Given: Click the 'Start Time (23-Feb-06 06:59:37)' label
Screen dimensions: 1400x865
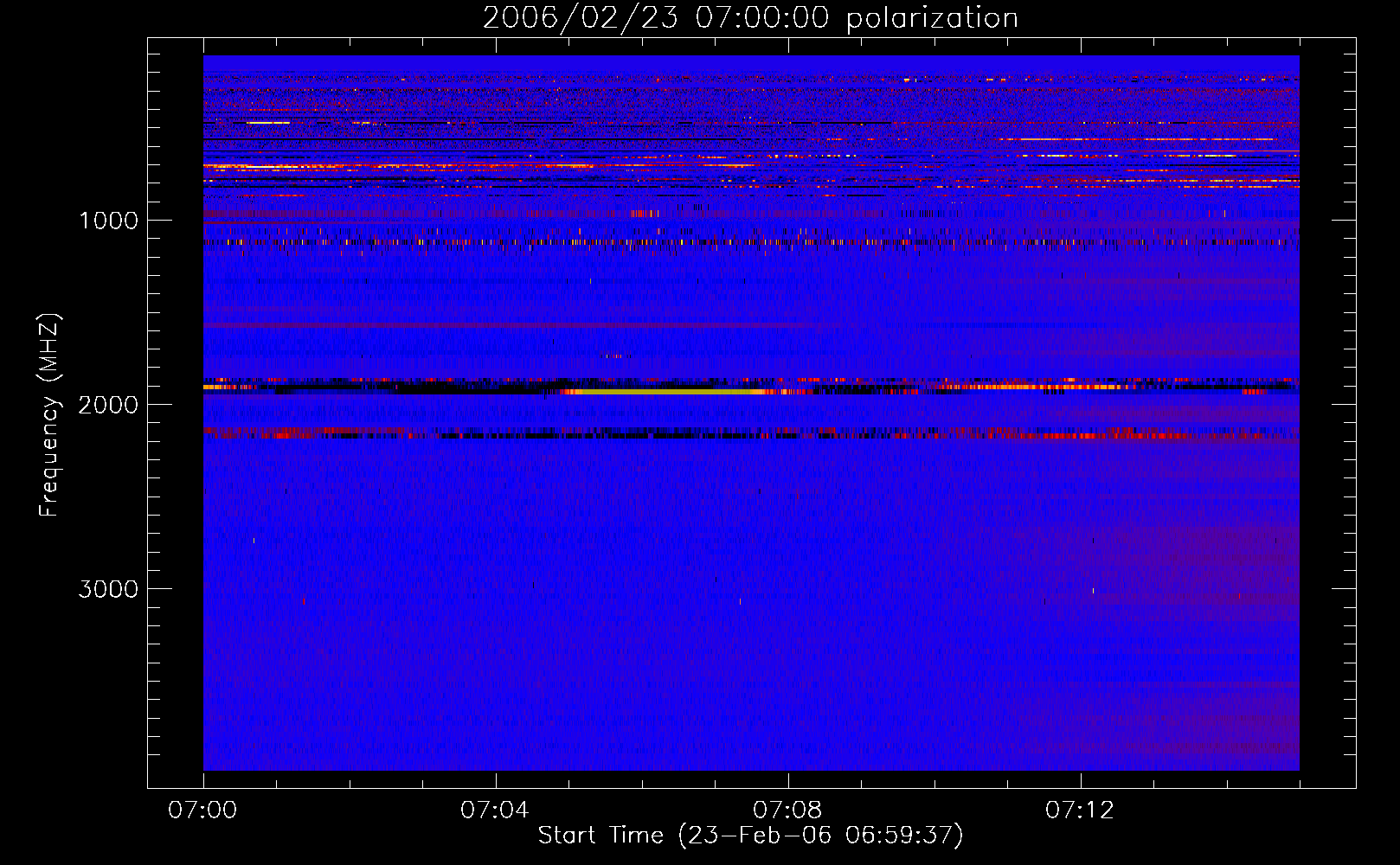Looking at the screenshot, I should [750, 836].
